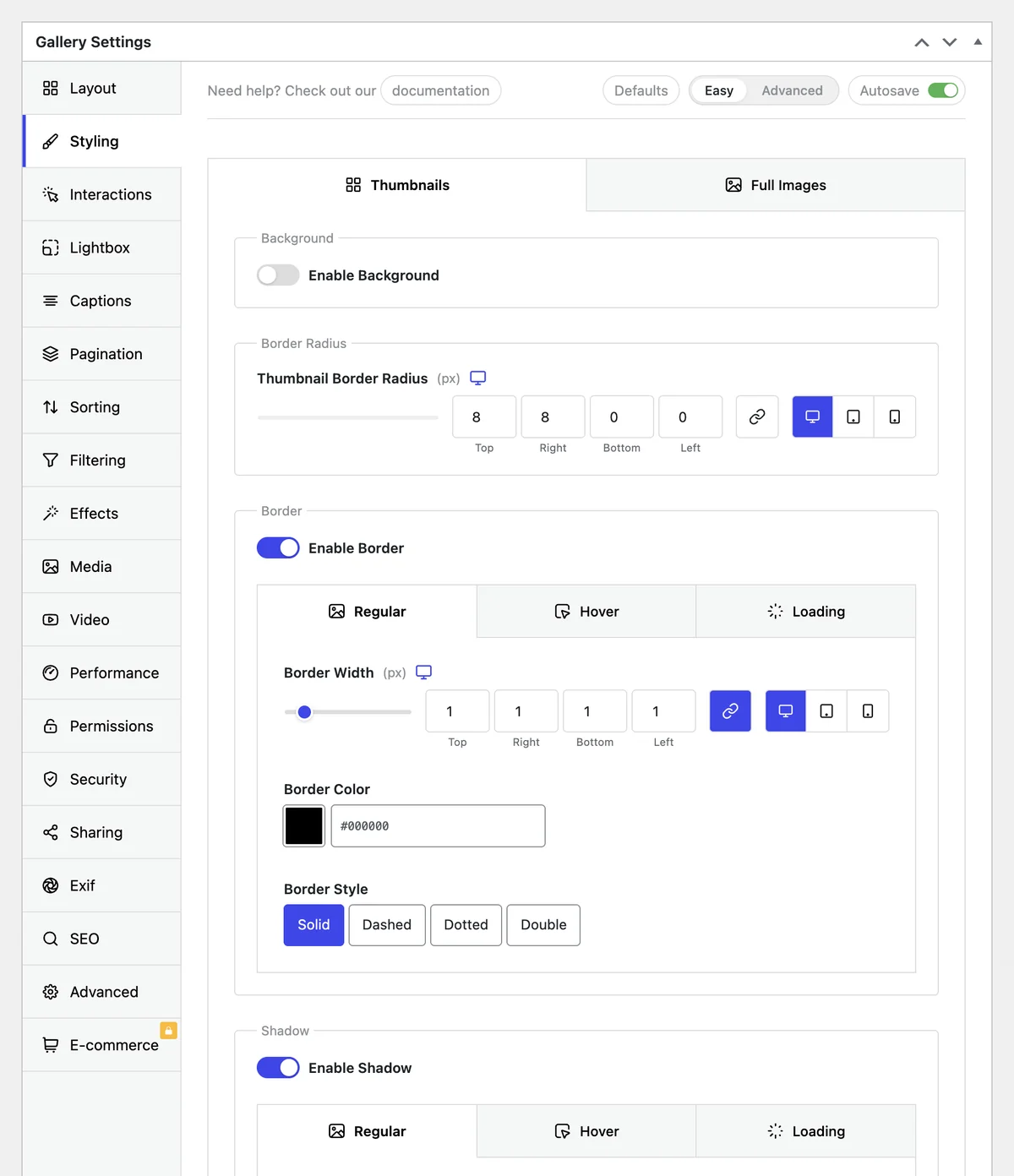Open the Media settings section
The width and height of the screenshot is (1014, 1176).
(x=101, y=567)
